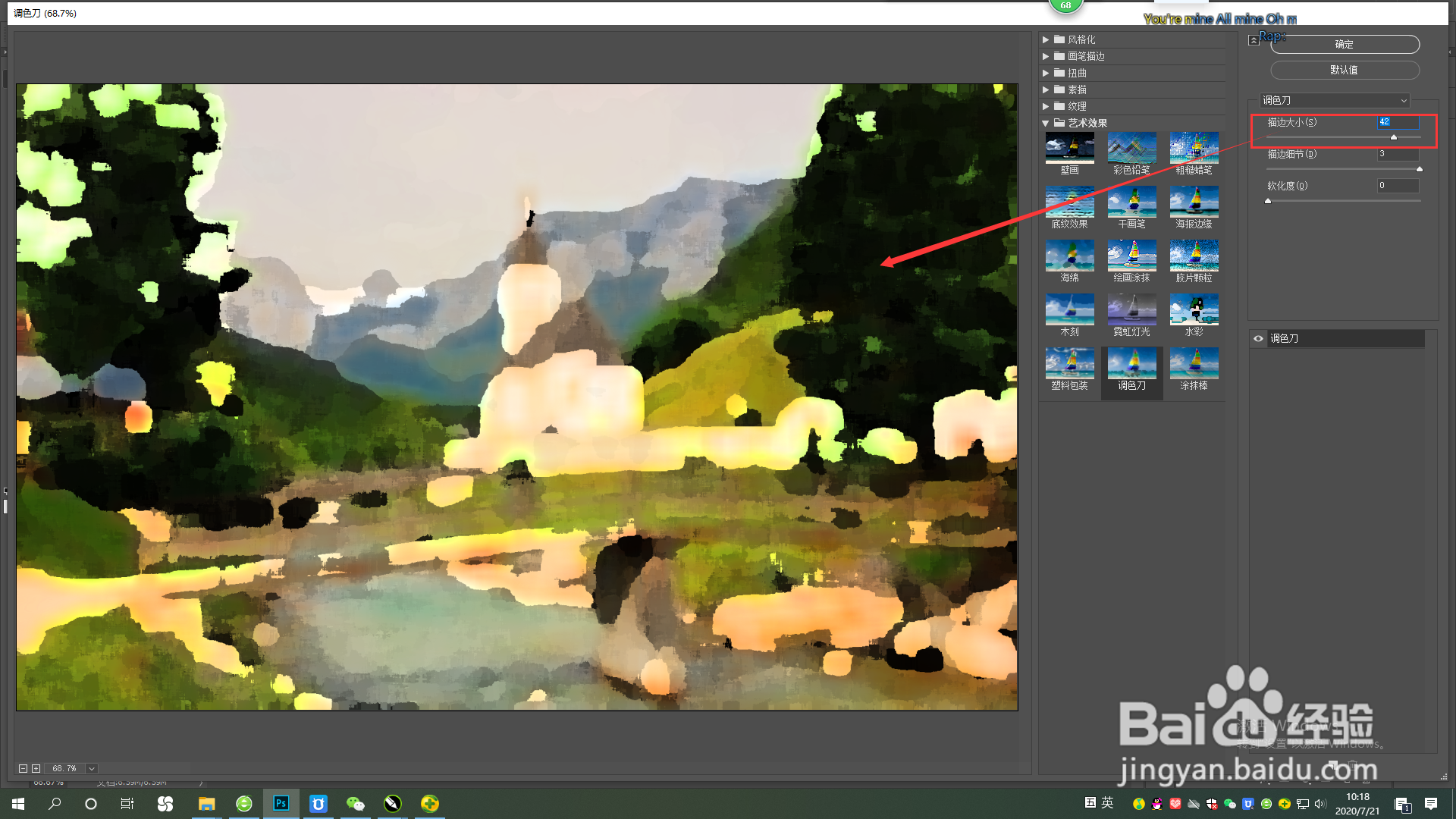Click the 确定 OK button
This screenshot has height=819, width=1456.
(x=1344, y=45)
